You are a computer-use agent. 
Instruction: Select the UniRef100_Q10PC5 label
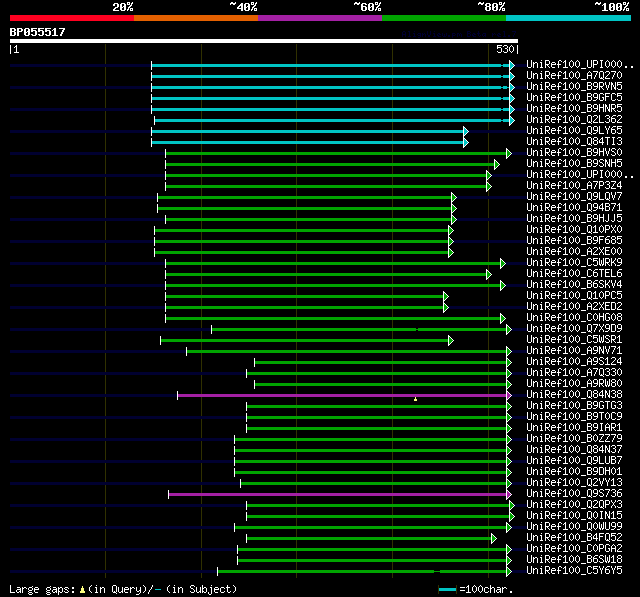(x=574, y=296)
